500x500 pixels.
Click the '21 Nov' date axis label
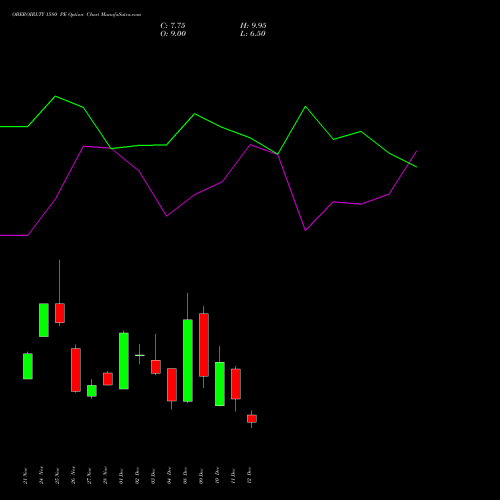[25, 476]
